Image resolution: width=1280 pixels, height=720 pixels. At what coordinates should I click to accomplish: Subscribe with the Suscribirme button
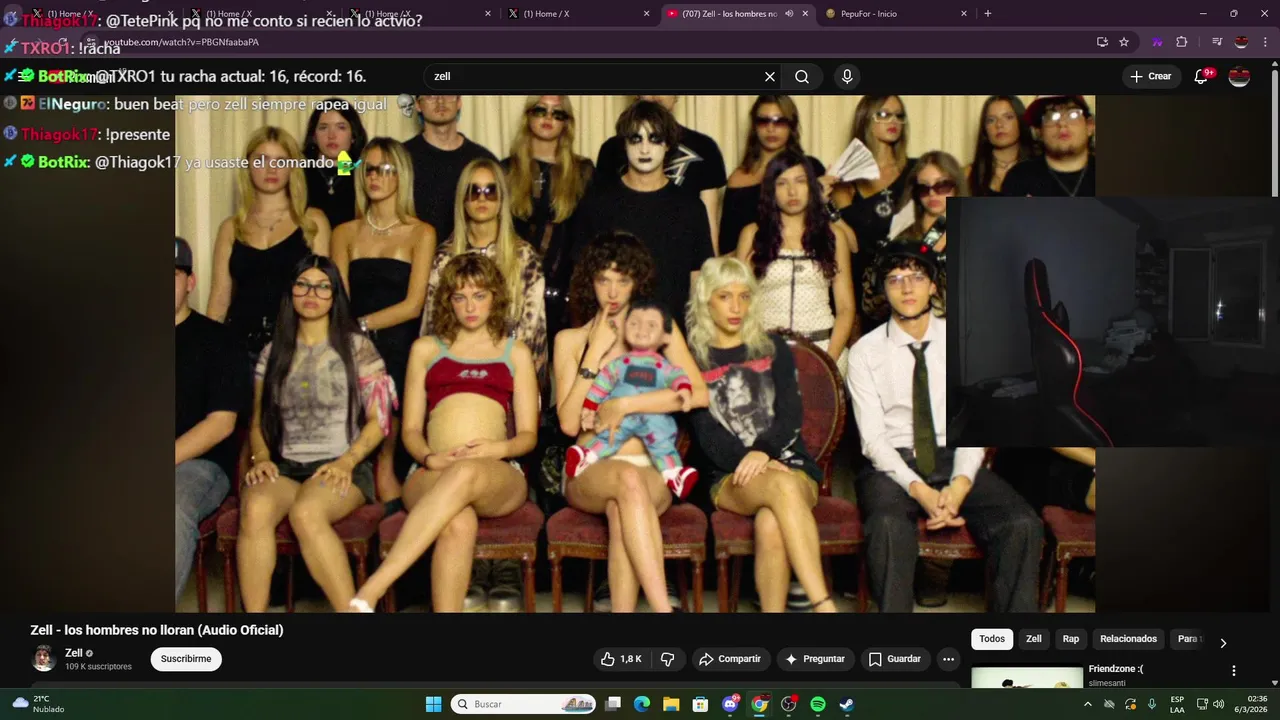click(186, 659)
